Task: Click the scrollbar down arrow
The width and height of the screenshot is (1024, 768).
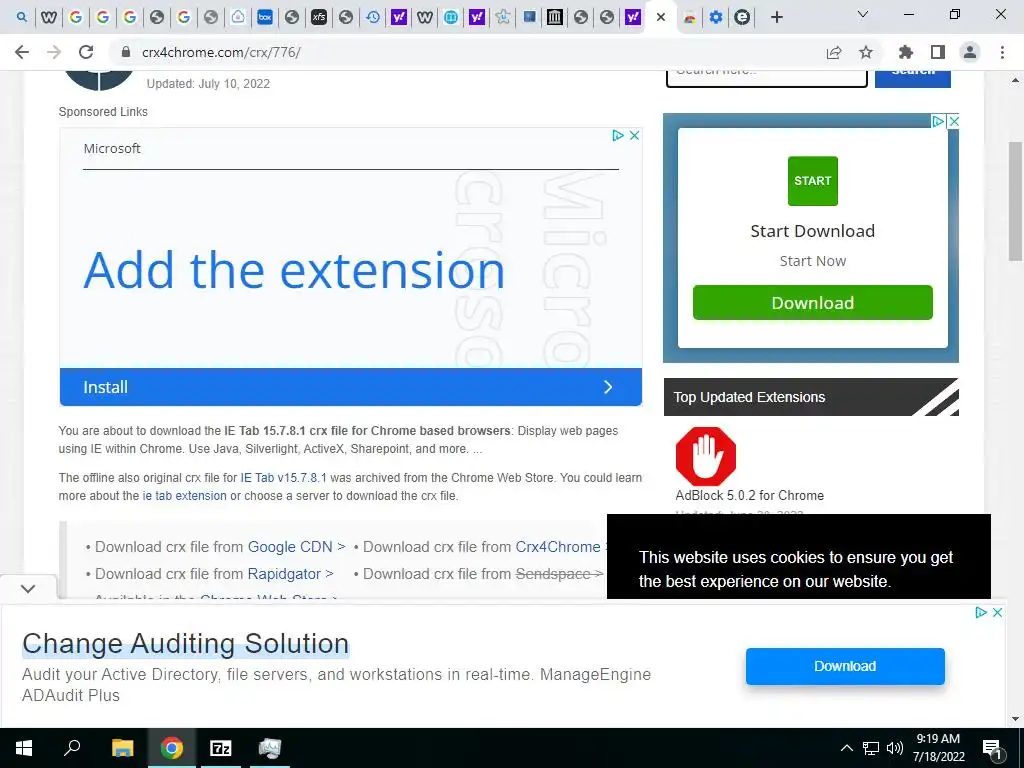Action: click(x=1015, y=719)
